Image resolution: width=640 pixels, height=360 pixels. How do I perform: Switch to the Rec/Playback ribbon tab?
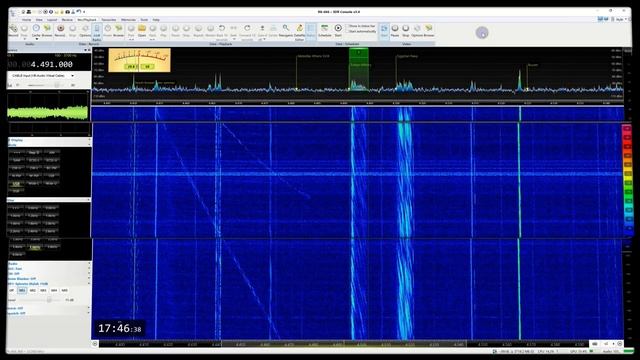tap(87, 20)
